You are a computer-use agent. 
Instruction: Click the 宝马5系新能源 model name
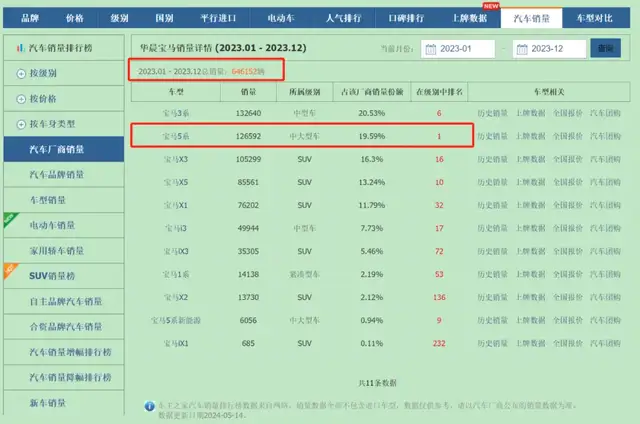(x=176, y=320)
